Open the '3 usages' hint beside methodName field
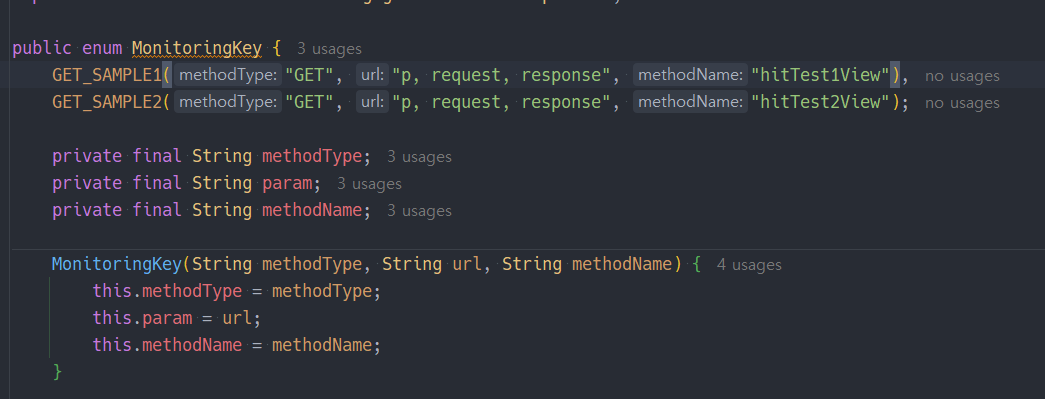The height and width of the screenshot is (399, 1045). [x=419, y=211]
